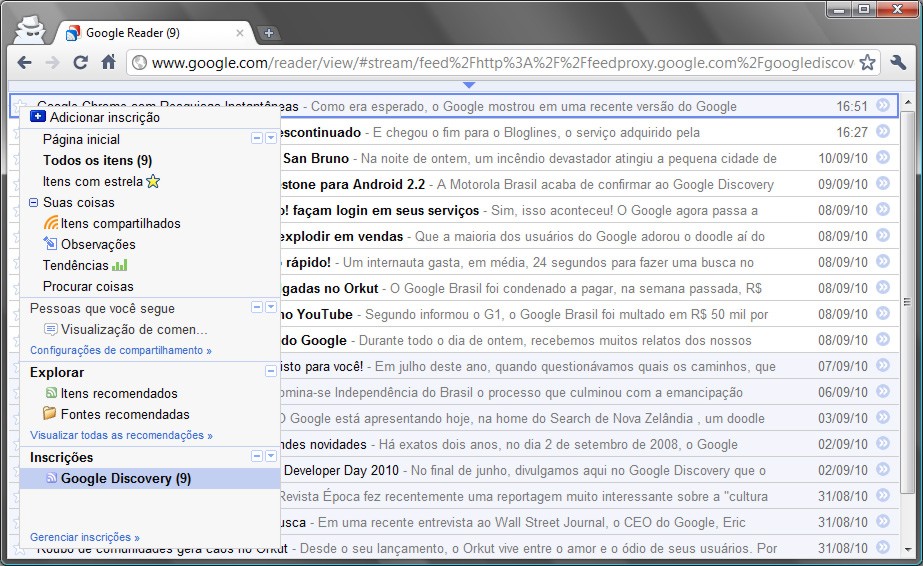The width and height of the screenshot is (923, 566).
Task: Click the browser forward arrow
Action: 52,62
